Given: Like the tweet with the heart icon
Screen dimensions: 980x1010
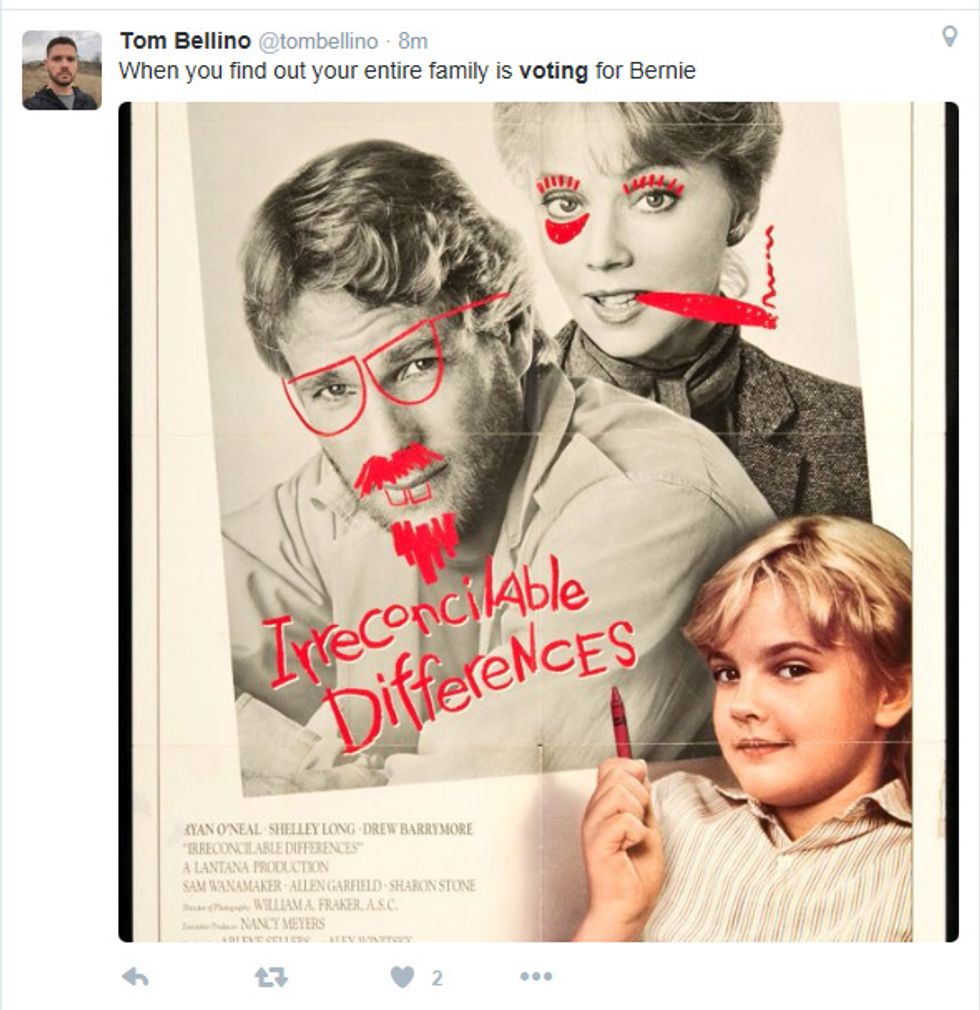Looking at the screenshot, I should click(403, 977).
